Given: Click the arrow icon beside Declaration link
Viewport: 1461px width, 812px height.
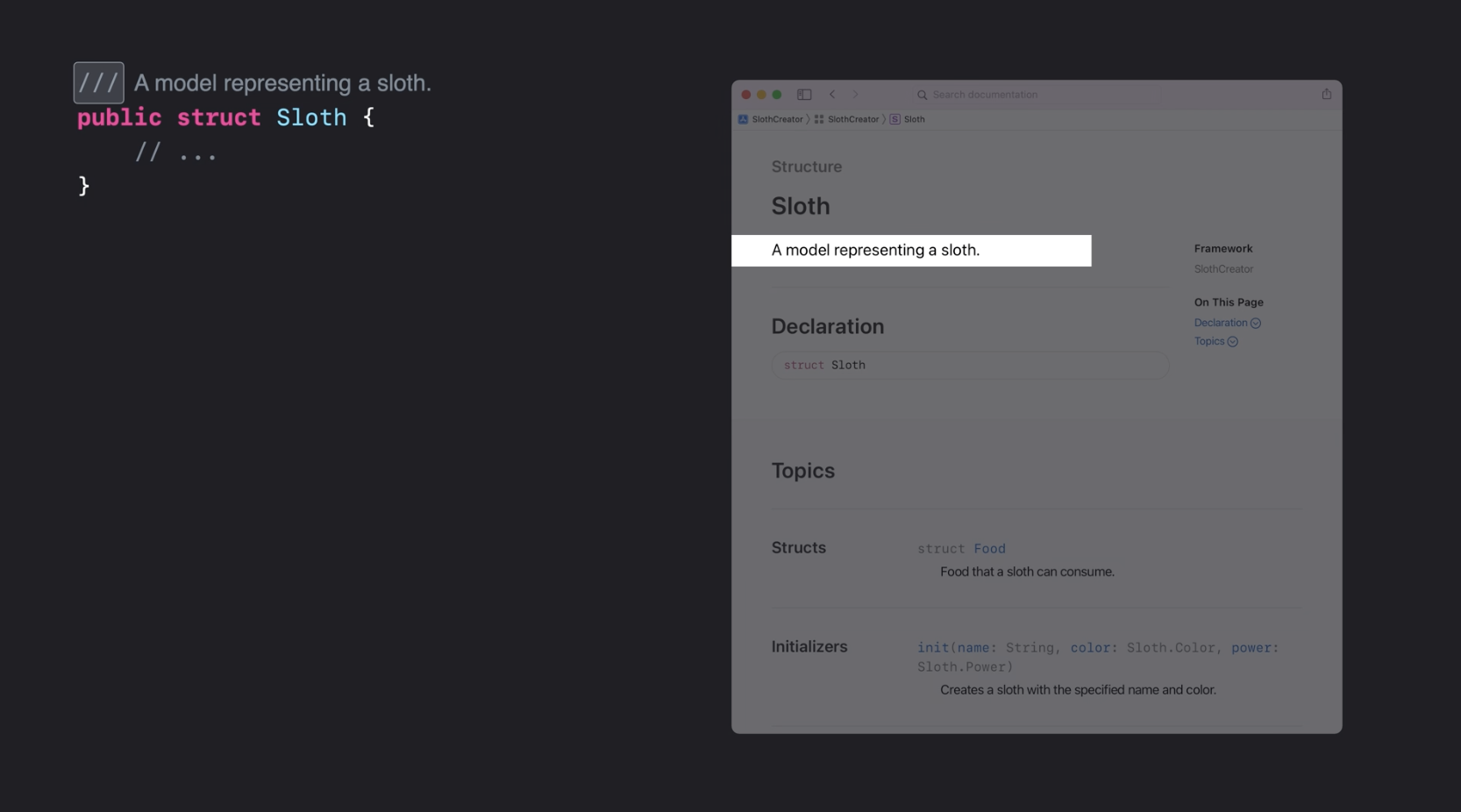Looking at the screenshot, I should point(1256,324).
